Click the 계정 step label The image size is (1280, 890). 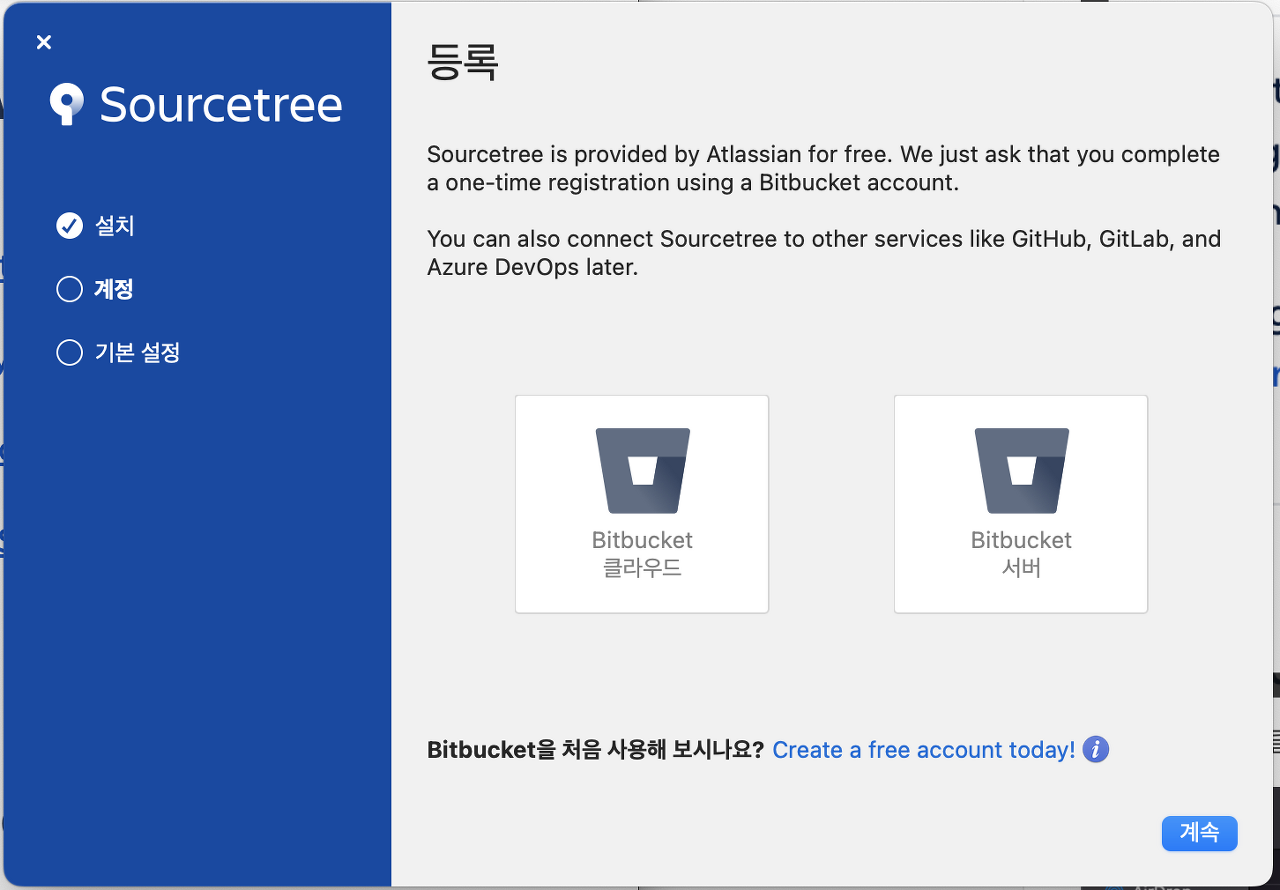pyautogui.click(x=114, y=289)
